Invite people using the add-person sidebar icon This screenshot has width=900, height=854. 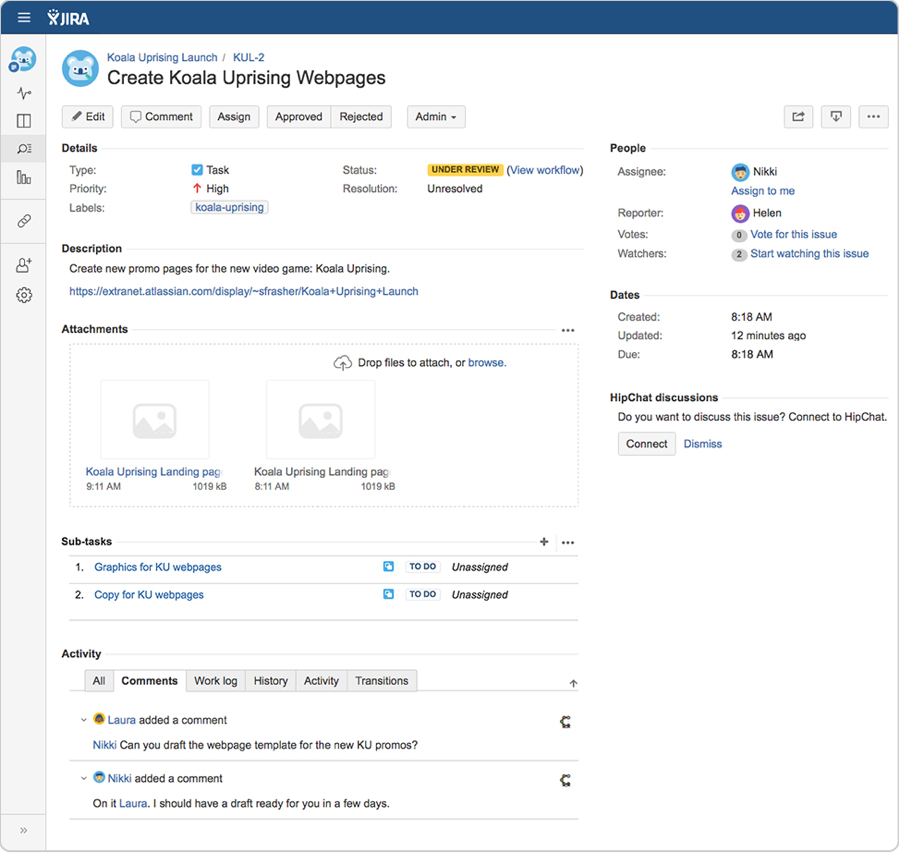(x=23, y=264)
